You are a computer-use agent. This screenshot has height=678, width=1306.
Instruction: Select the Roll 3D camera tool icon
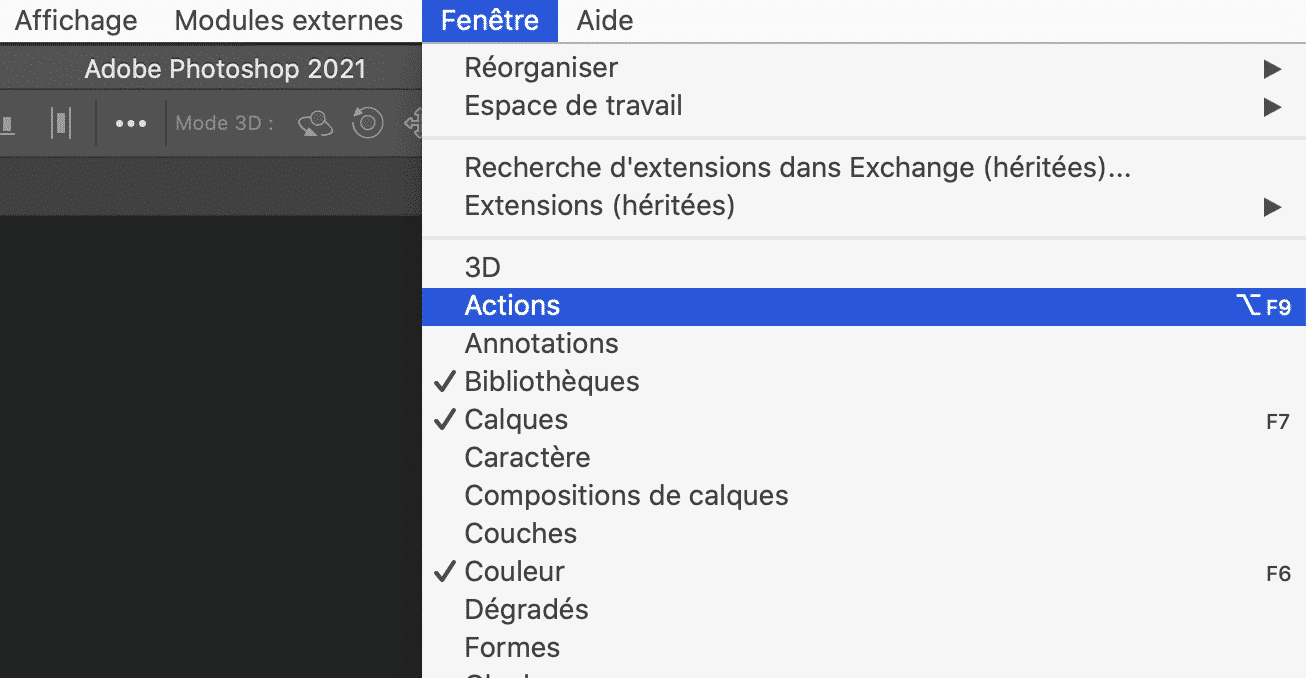pyautogui.click(x=367, y=123)
